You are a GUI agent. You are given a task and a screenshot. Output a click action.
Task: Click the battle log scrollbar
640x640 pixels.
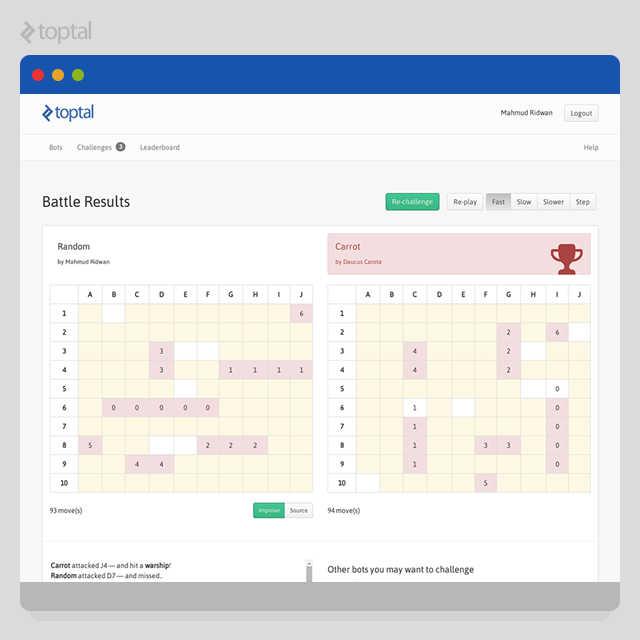(308, 569)
